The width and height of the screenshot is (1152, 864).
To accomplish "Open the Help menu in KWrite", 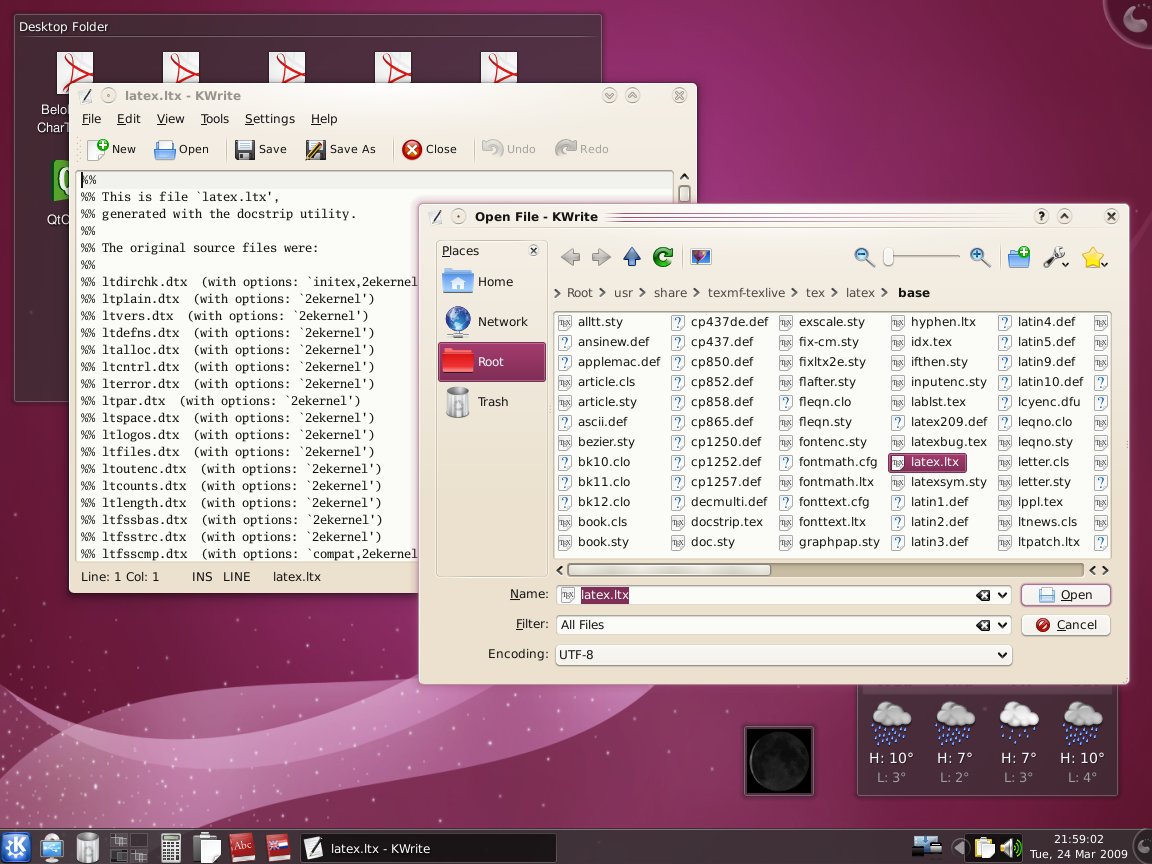I will (x=324, y=119).
